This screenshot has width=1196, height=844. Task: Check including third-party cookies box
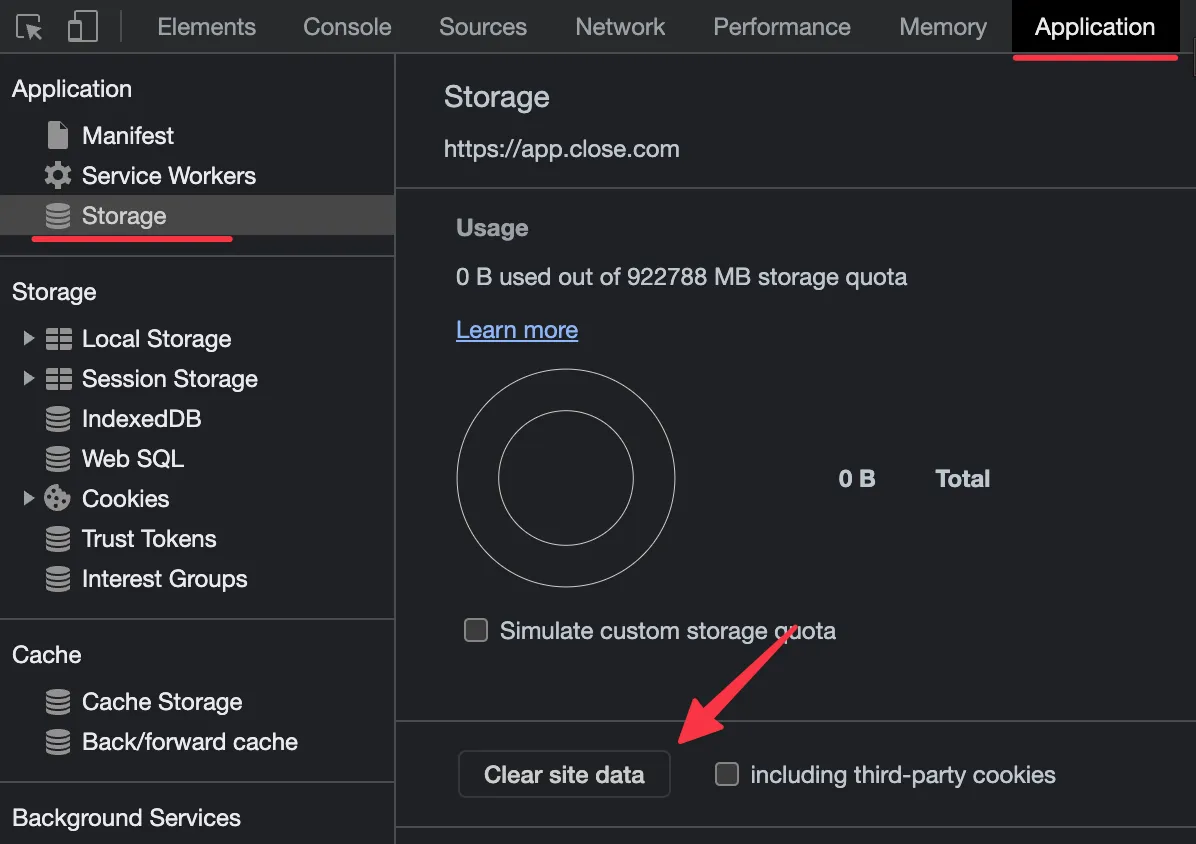click(727, 774)
